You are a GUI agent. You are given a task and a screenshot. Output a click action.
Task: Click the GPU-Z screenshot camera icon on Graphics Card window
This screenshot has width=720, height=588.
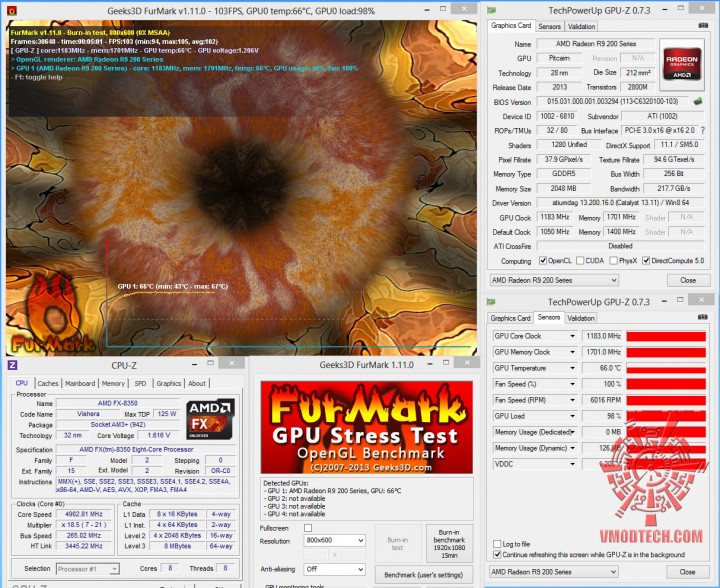703,26
